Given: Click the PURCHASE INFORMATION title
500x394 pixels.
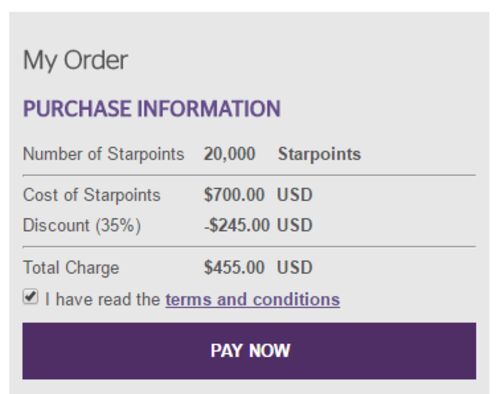Looking at the screenshot, I should tap(152, 109).
